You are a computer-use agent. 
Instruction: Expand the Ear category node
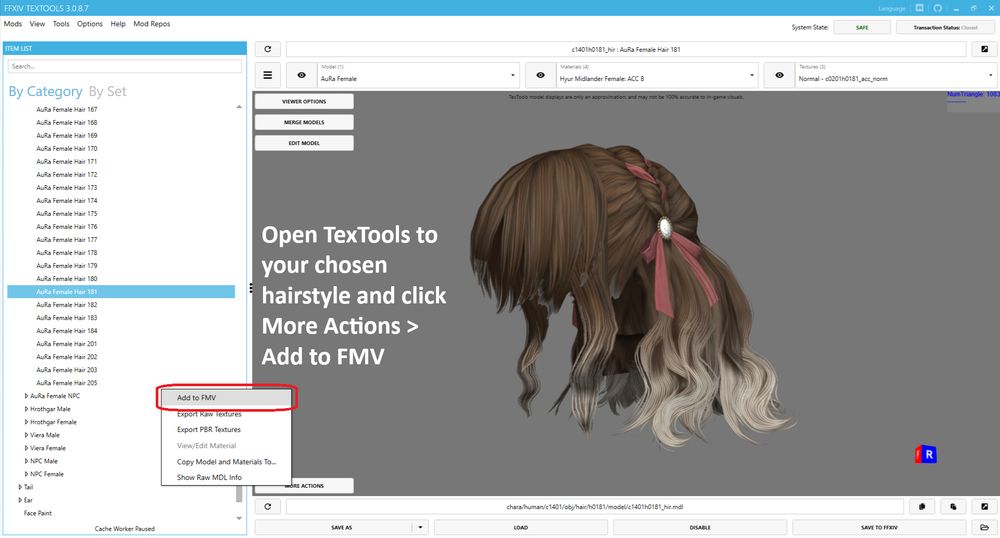[x=20, y=500]
